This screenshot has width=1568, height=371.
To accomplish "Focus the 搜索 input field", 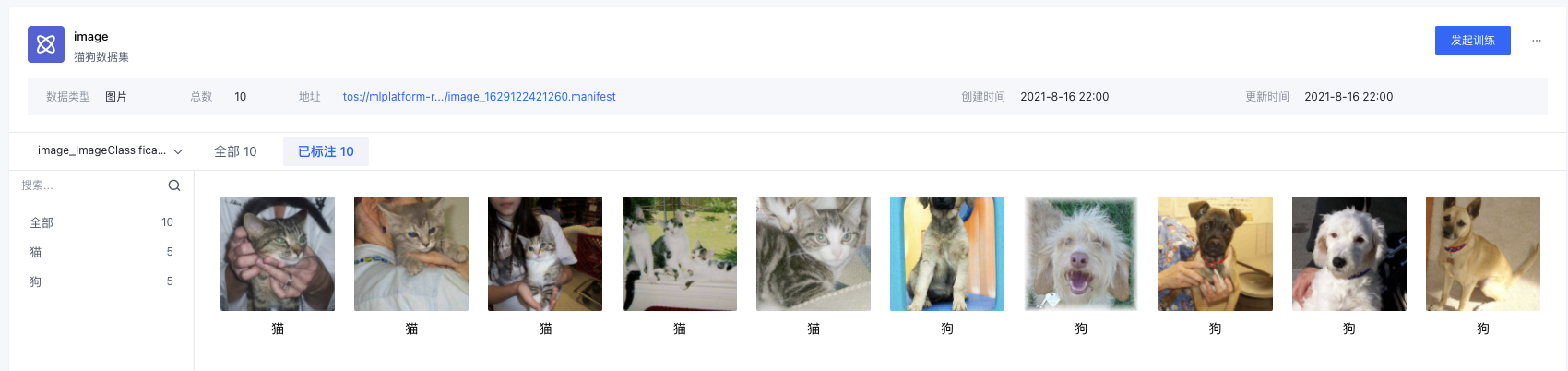I will (x=90, y=185).
